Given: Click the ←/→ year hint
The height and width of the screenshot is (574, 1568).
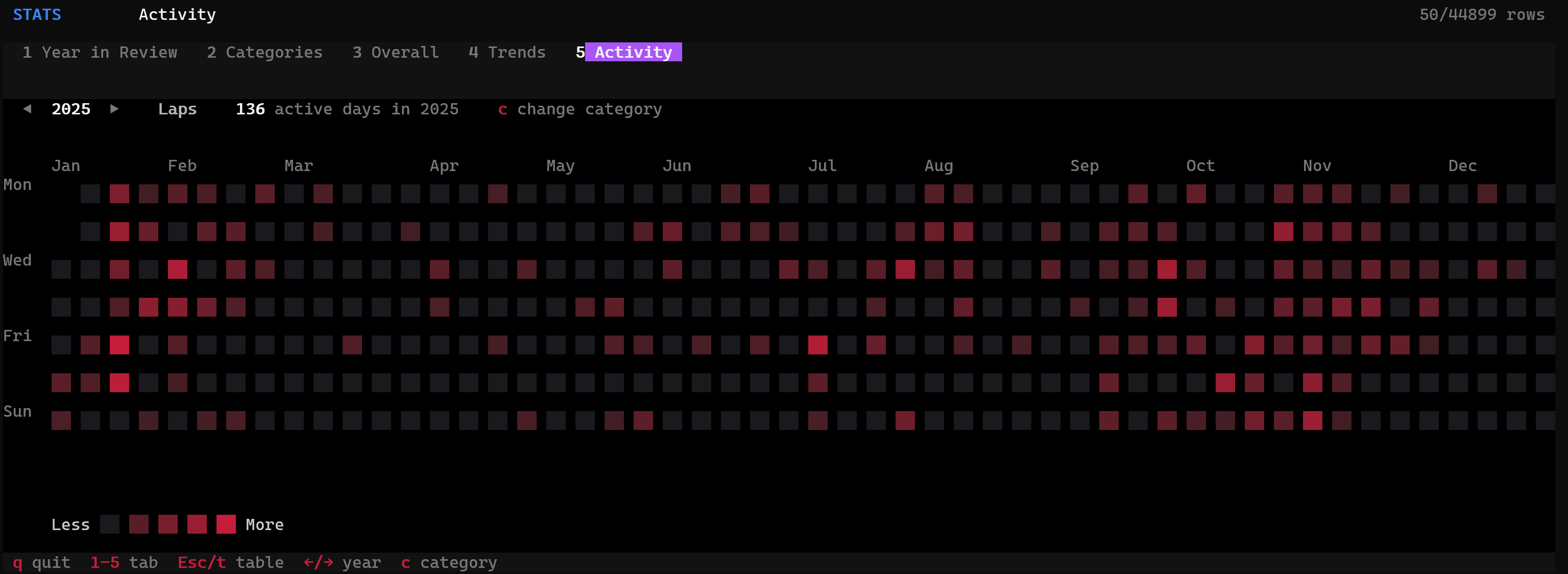Looking at the screenshot, I should click(343, 563).
